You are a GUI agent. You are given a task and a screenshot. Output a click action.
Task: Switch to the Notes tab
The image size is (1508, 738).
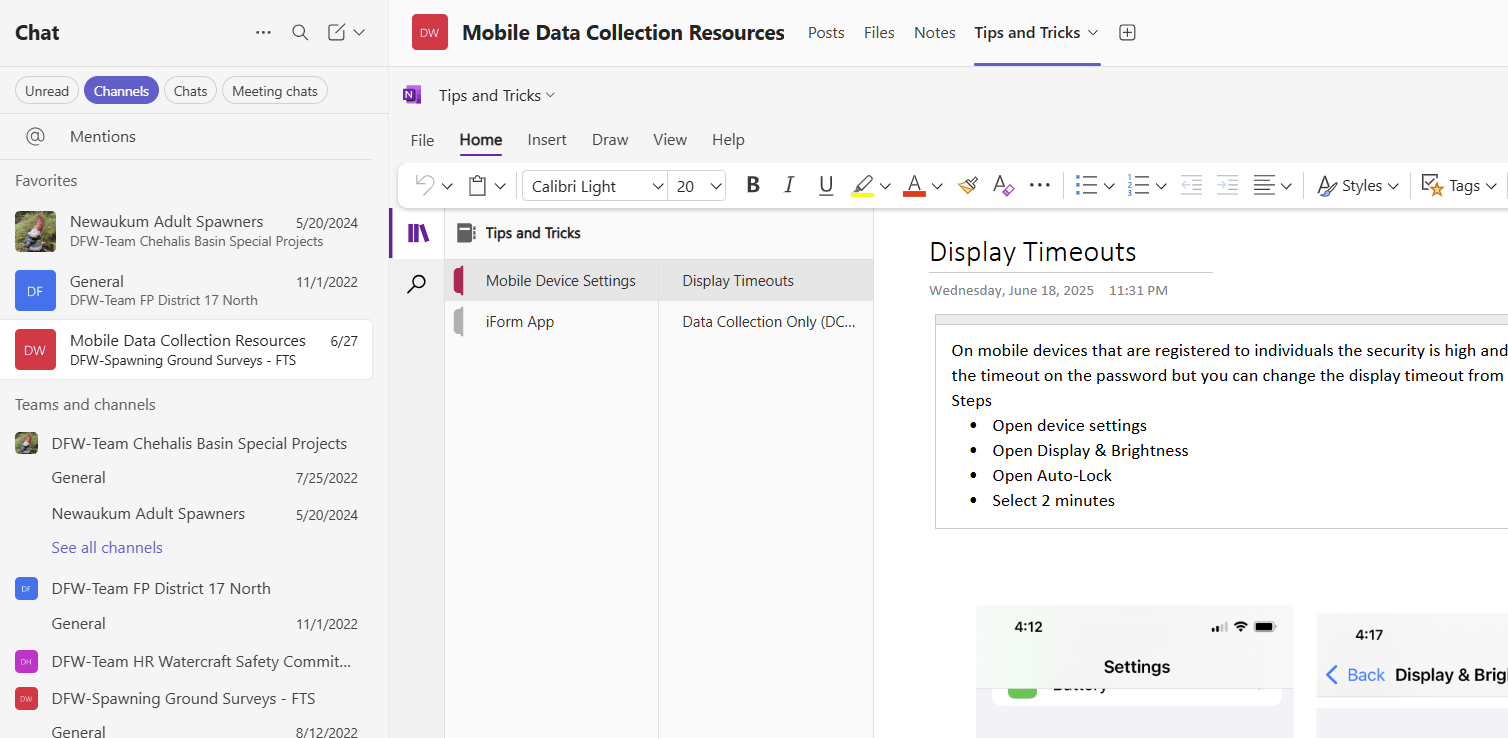(x=935, y=33)
